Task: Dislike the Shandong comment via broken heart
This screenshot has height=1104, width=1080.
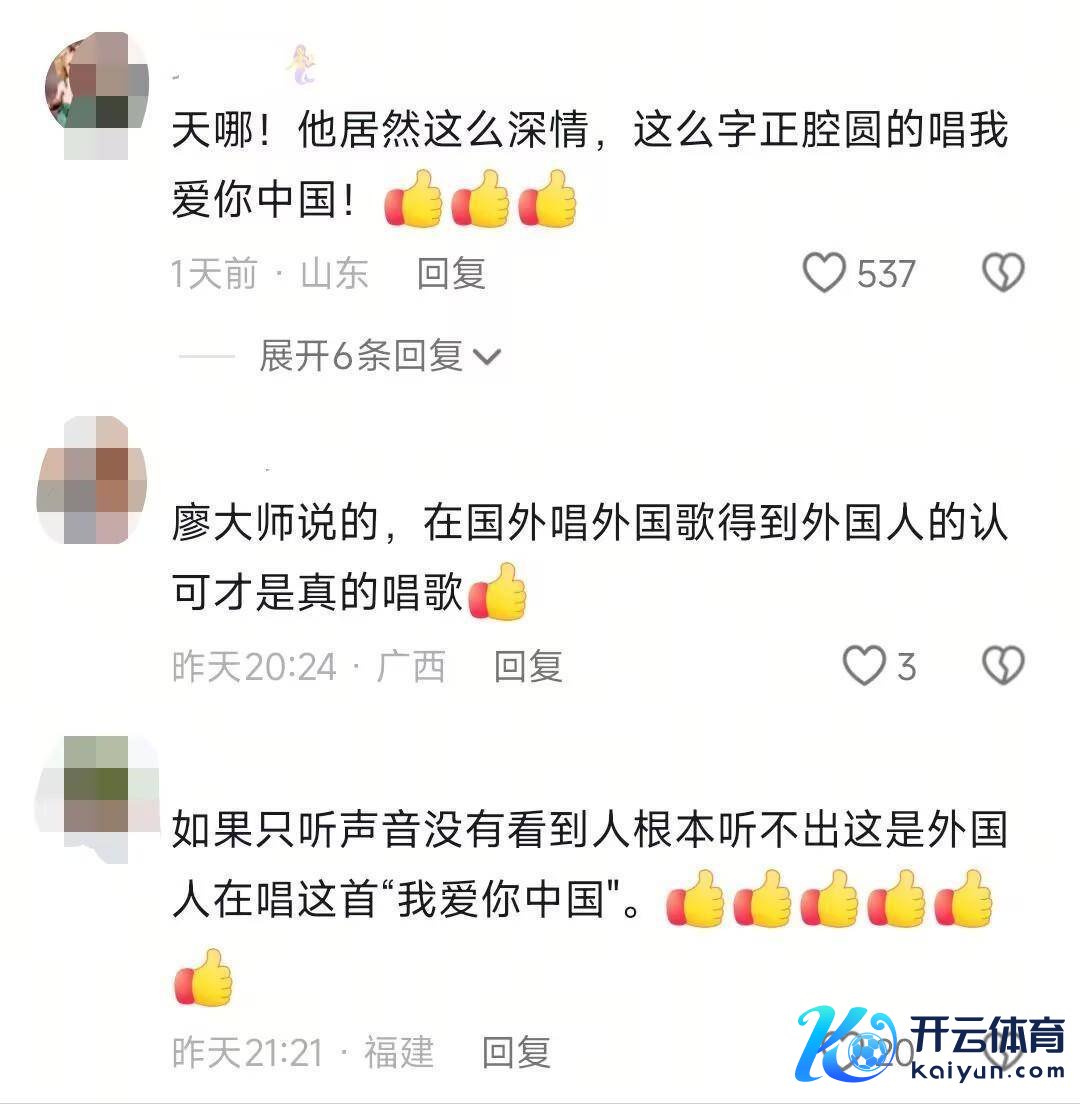Action: point(1003,272)
